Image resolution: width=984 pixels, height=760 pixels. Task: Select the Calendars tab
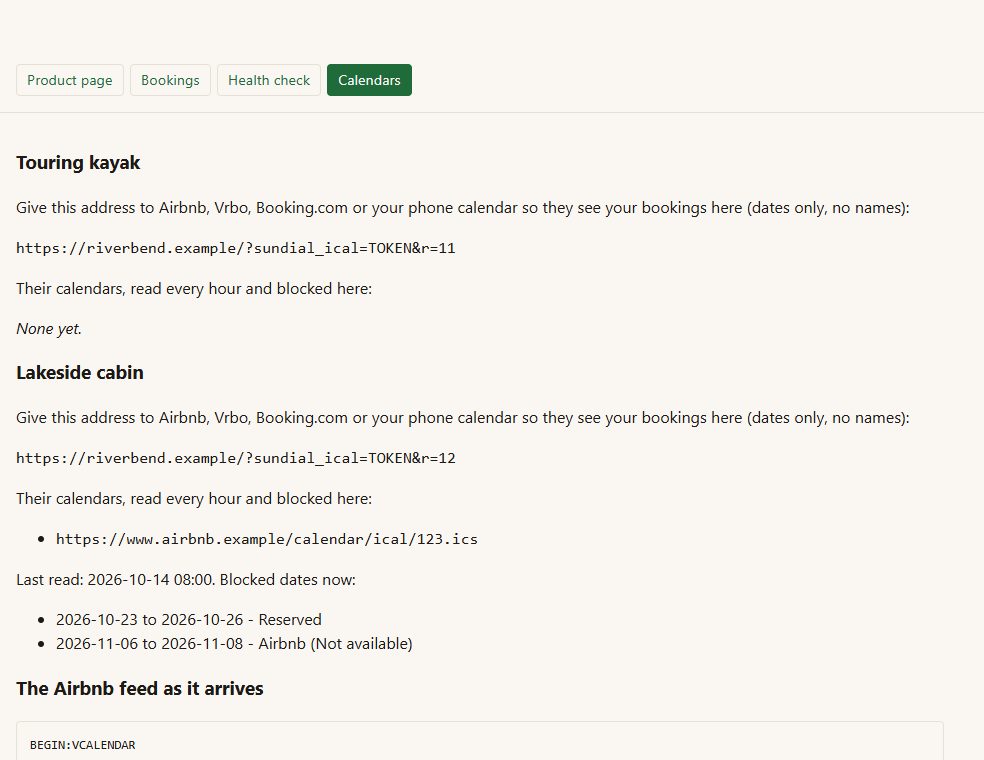point(369,80)
